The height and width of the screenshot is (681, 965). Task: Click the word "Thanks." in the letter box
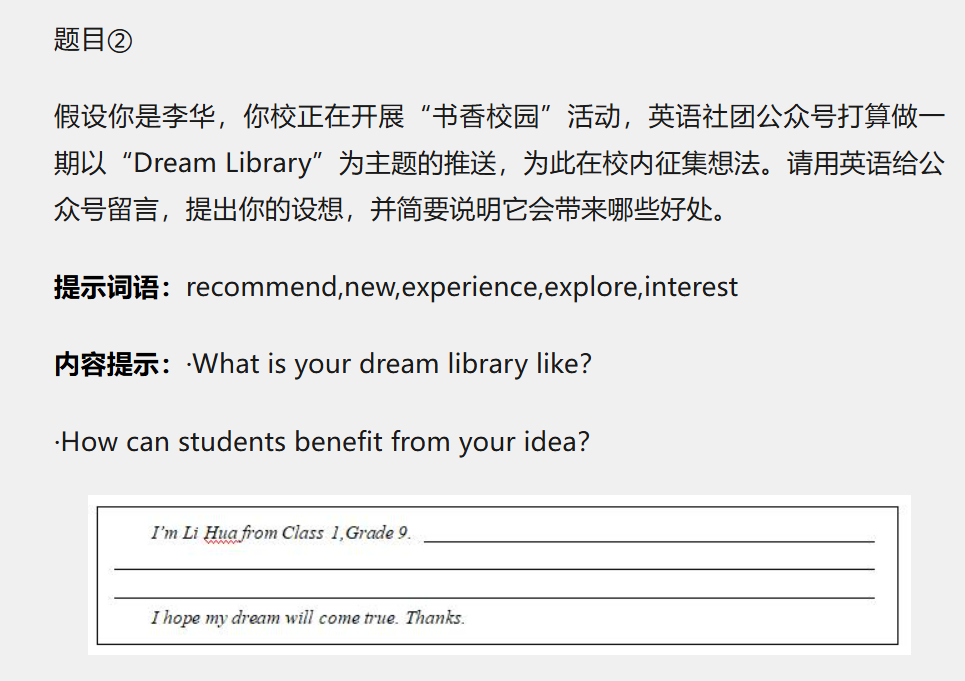[435, 617]
